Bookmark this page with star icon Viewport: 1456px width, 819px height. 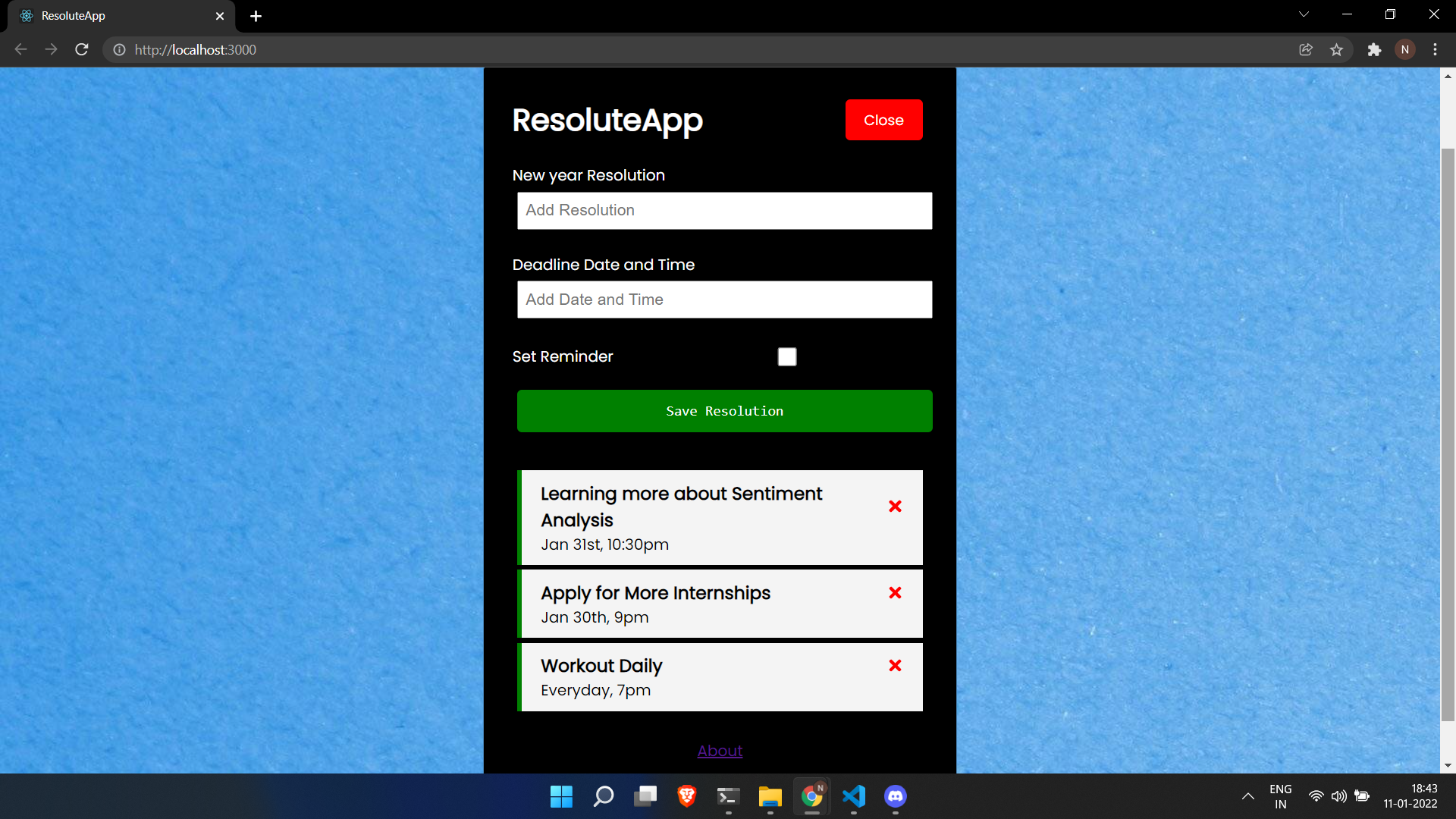(1336, 50)
